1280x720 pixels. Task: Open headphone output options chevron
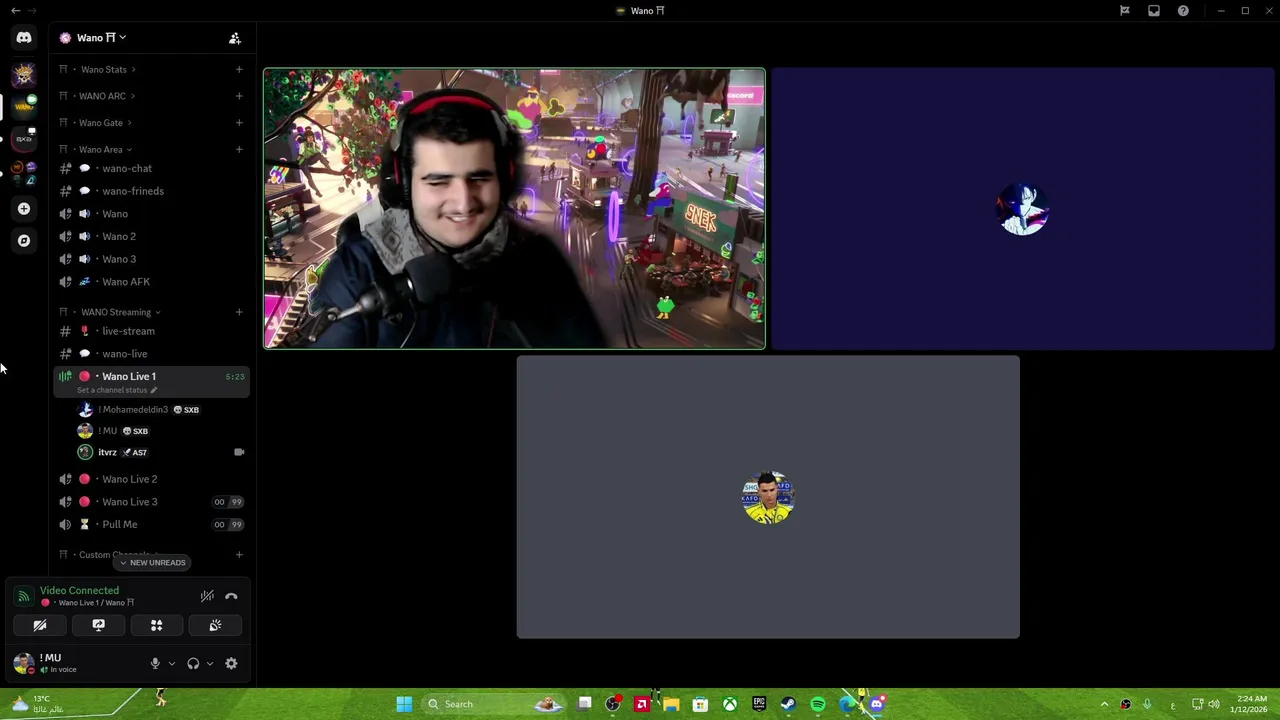tap(209, 664)
